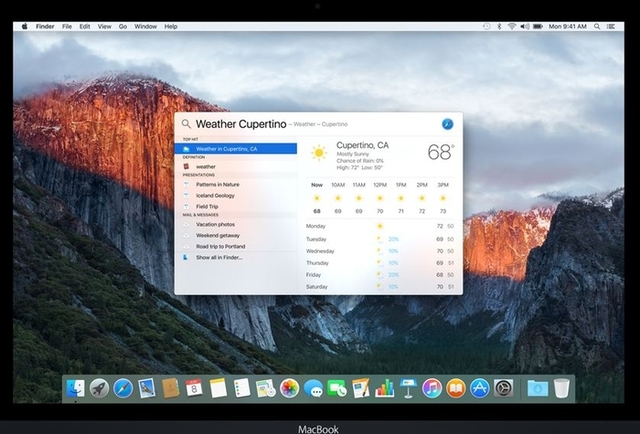Image resolution: width=640 pixels, height=434 pixels.
Task: Open Trash in the Dock
Action: [x=562, y=388]
